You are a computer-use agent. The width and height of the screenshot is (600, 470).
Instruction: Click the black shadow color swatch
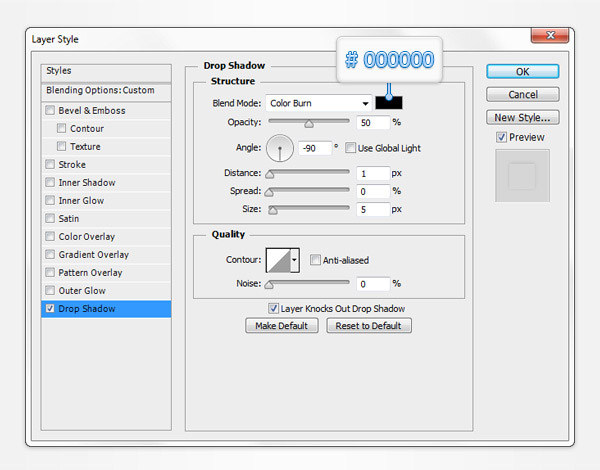pos(389,103)
